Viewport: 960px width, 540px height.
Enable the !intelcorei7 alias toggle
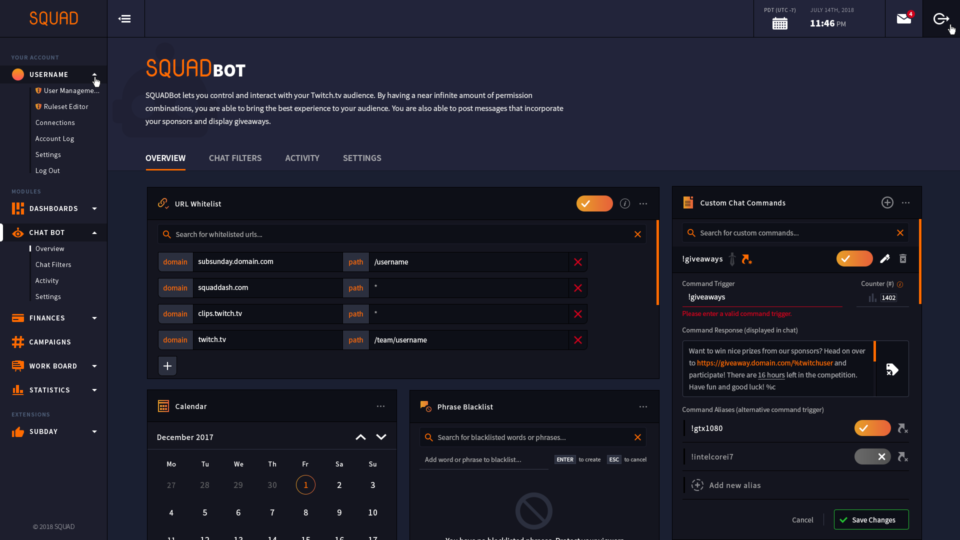tap(872, 457)
